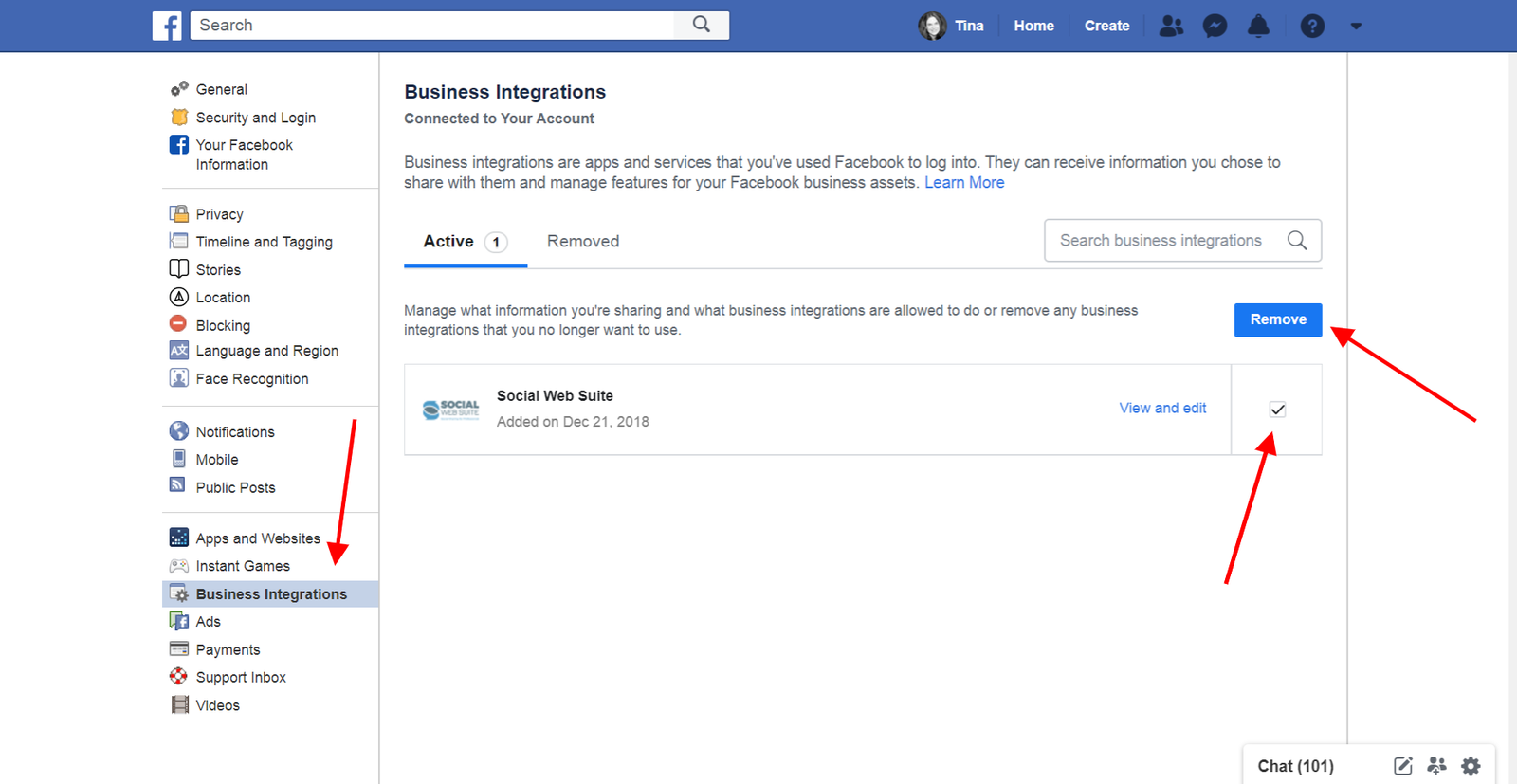This screenshot has height=784, width=1517.
Task: Open the Messenger icon
Action: point(1215,26)
